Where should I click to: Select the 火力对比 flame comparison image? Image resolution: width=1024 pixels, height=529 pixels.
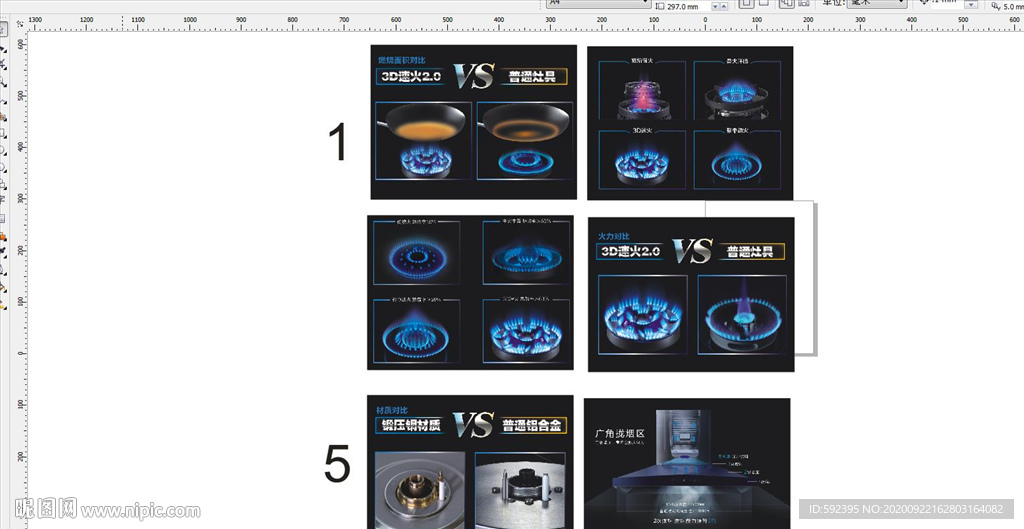[x=691, y=295]
